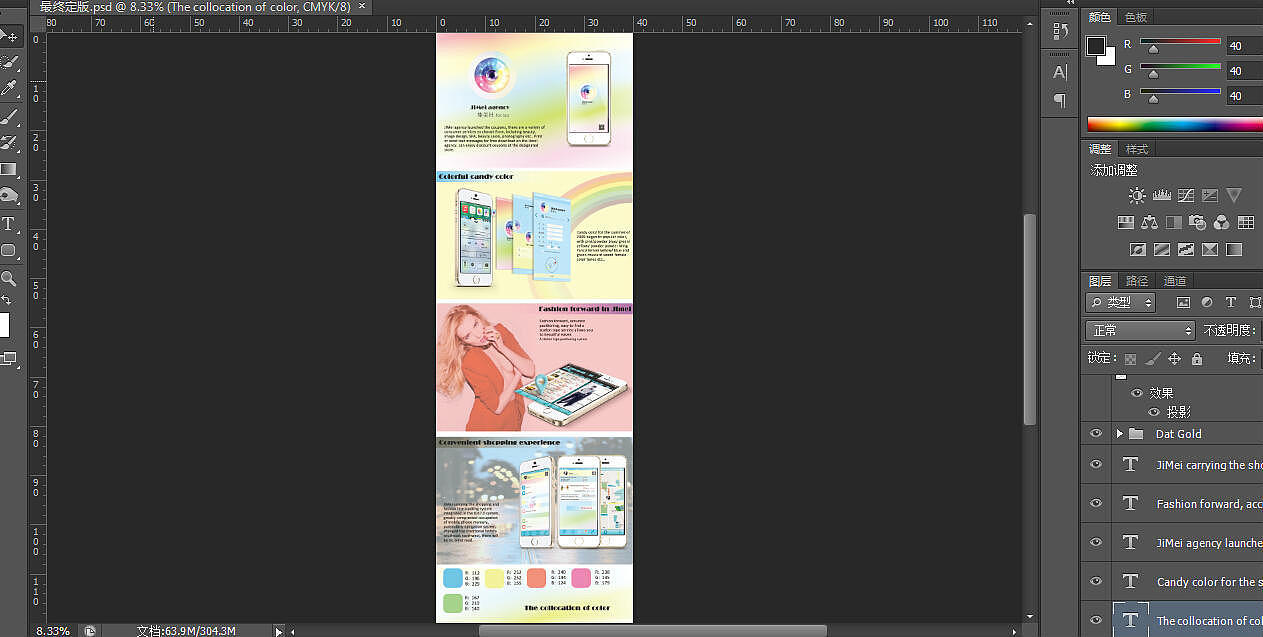Filter layers by pixel layers icon
This screenshot has height=637, width=1263.
pos(1183,302)
